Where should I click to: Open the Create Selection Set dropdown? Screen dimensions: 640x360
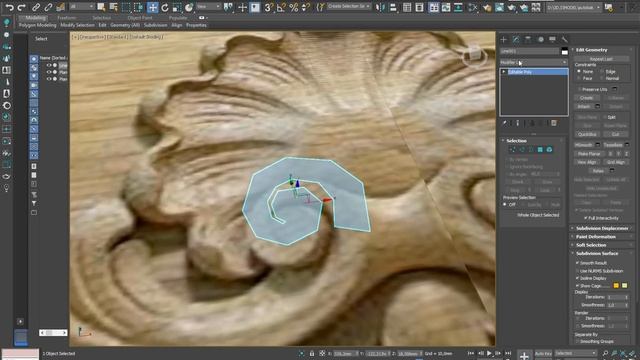349,7
